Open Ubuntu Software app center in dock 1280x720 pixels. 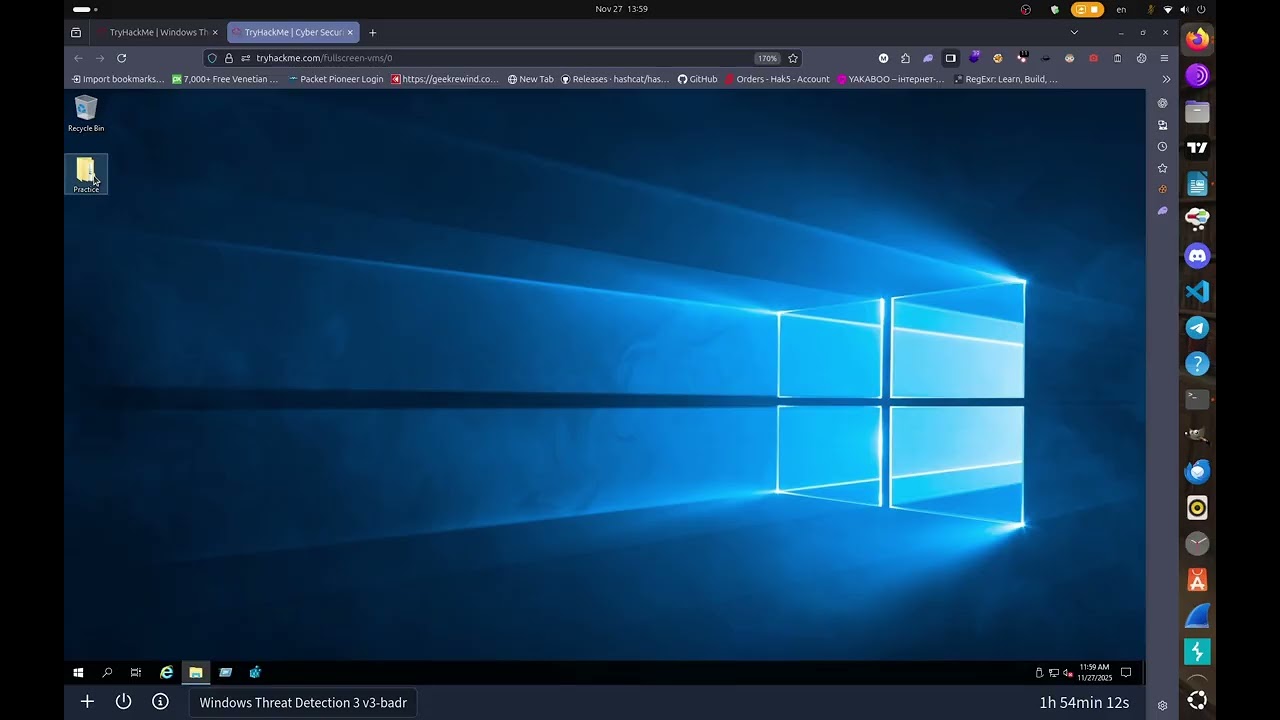click(x=1197, y=580)
